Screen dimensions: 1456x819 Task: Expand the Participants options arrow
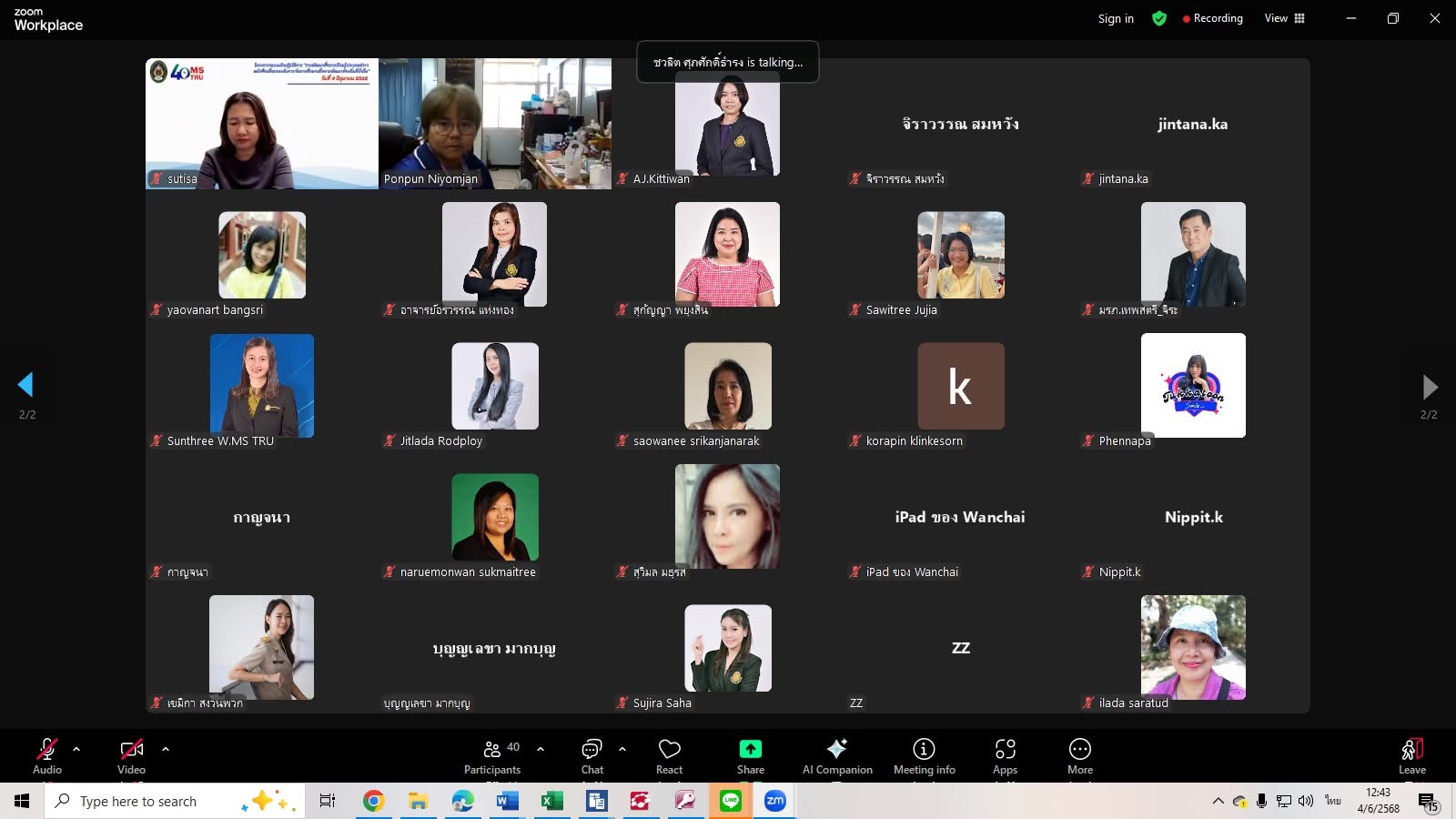point(541,749)
